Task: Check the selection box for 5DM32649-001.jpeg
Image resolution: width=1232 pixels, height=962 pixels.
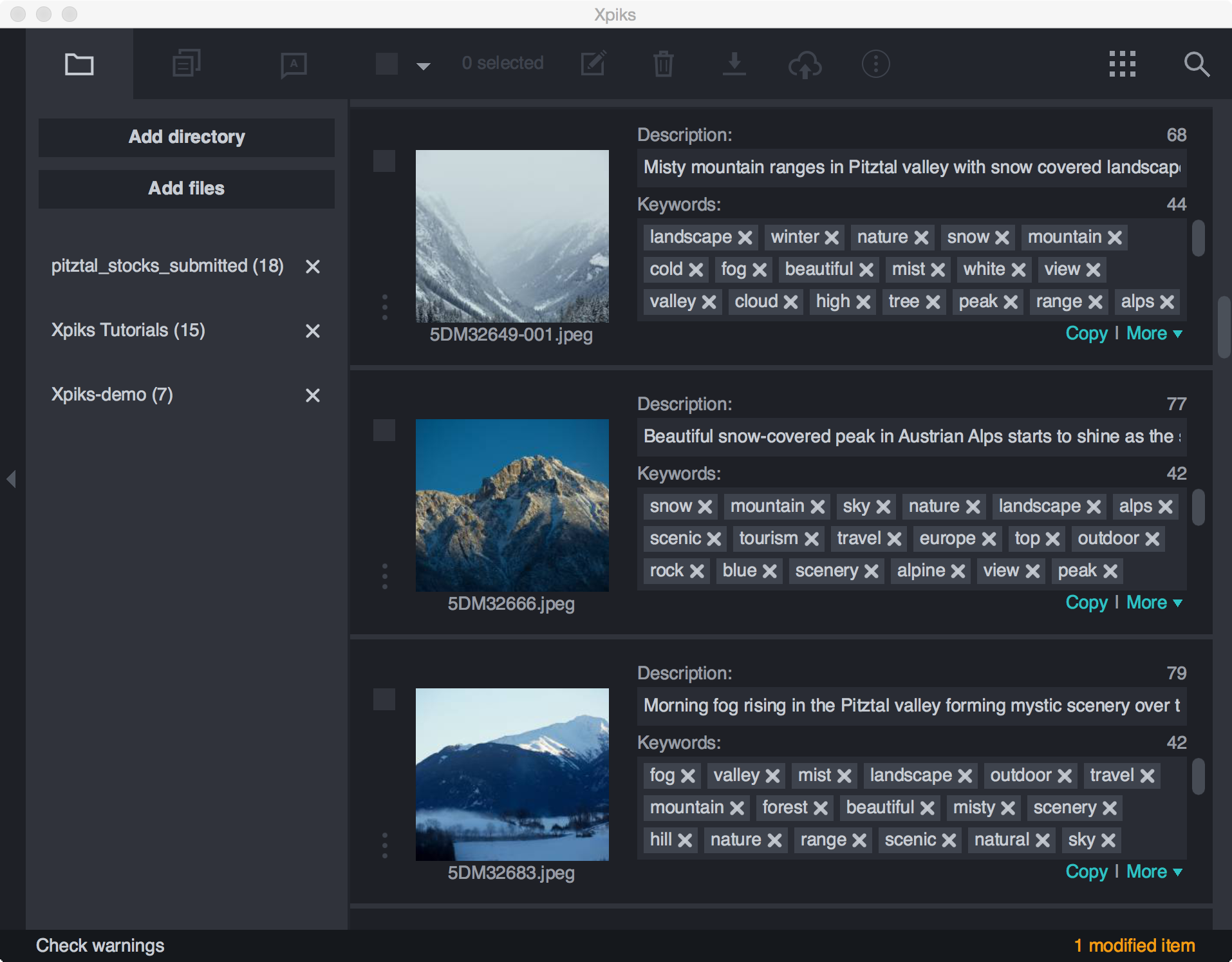Action: coord(384,162)
